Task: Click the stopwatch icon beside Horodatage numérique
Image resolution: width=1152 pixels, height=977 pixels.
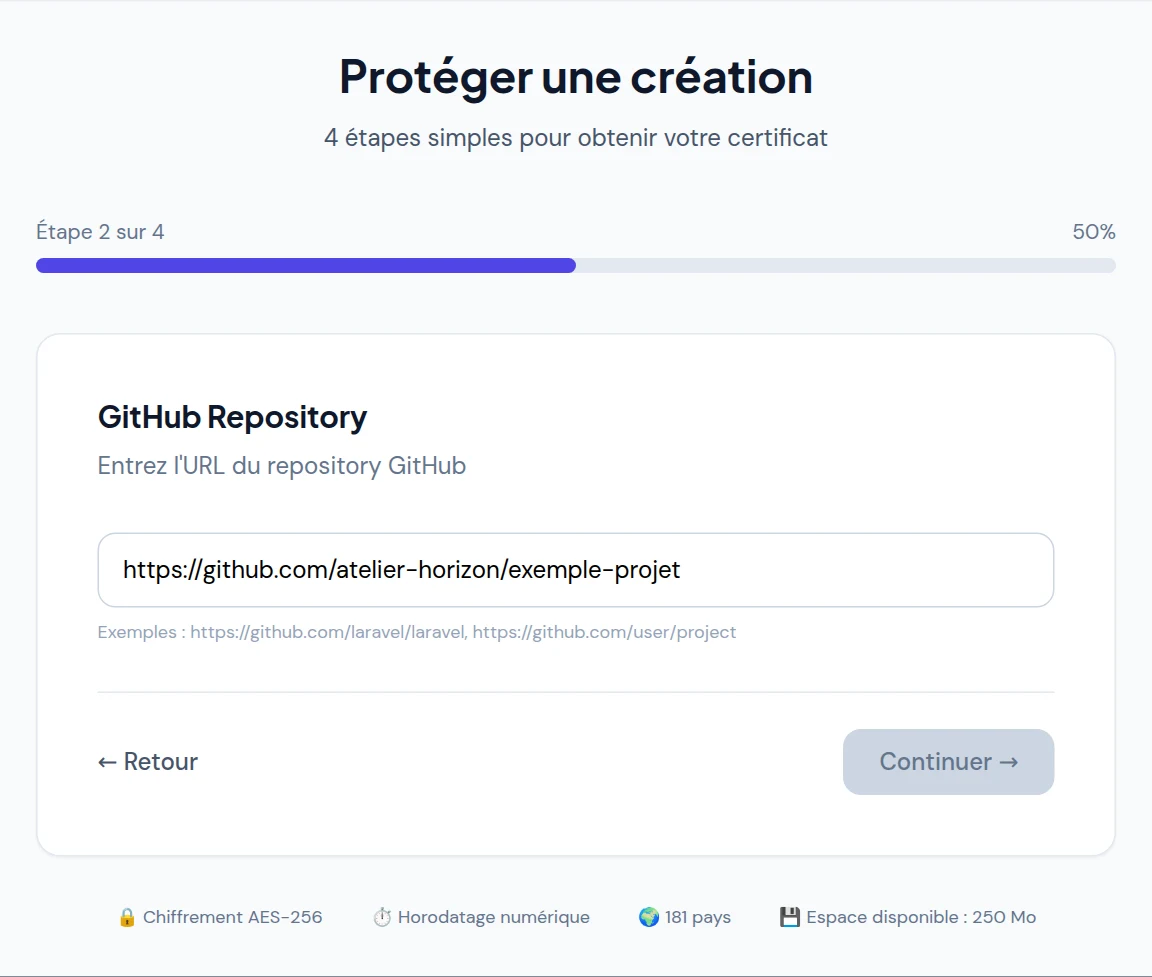Action: (382, 917)
